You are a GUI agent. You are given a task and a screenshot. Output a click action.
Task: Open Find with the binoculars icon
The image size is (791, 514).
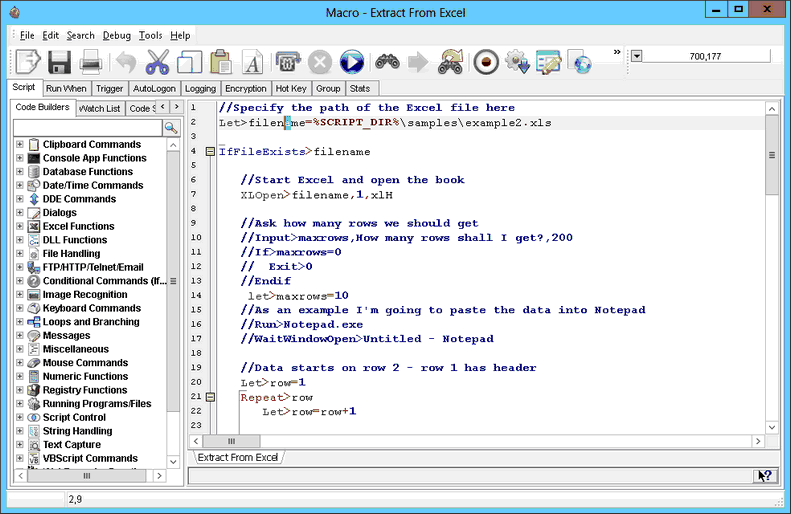[387, 63]
